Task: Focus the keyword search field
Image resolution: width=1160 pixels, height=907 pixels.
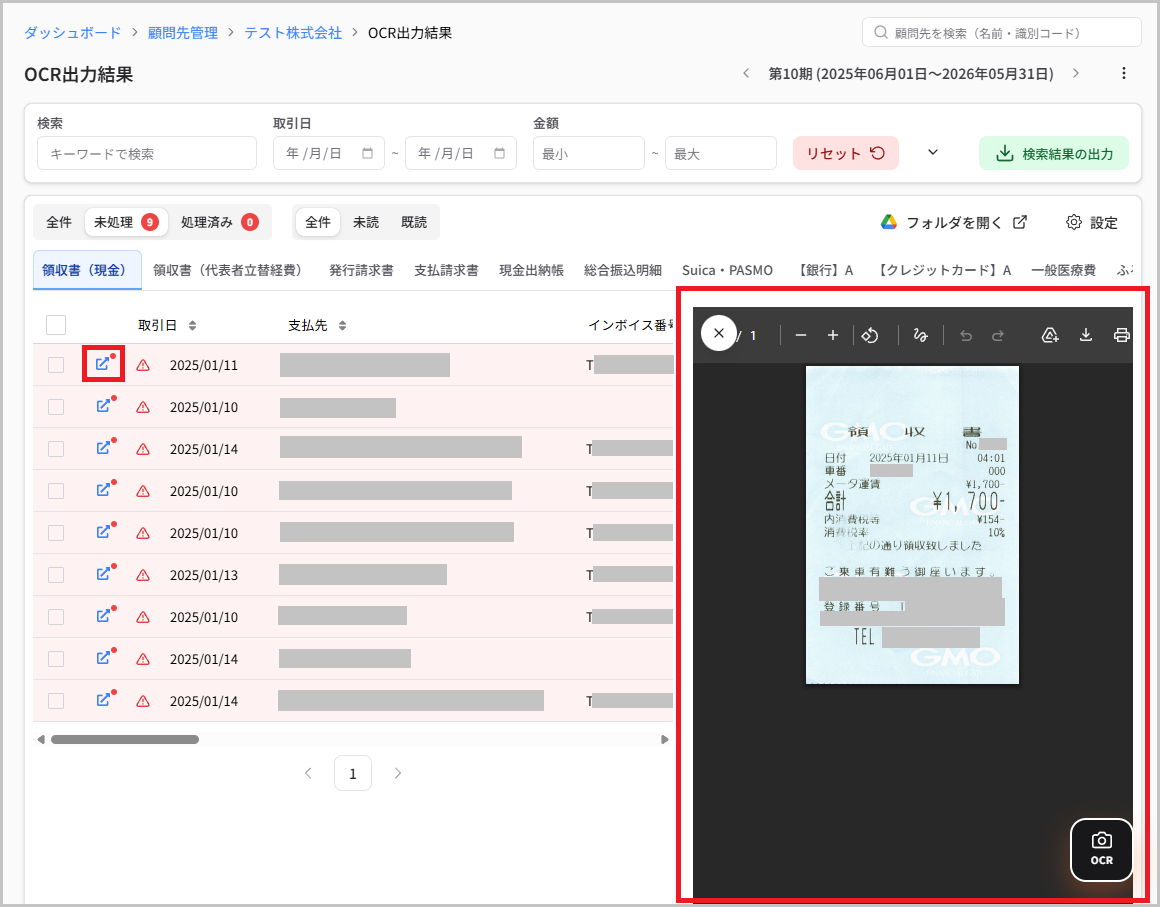Action: (146, 153)
